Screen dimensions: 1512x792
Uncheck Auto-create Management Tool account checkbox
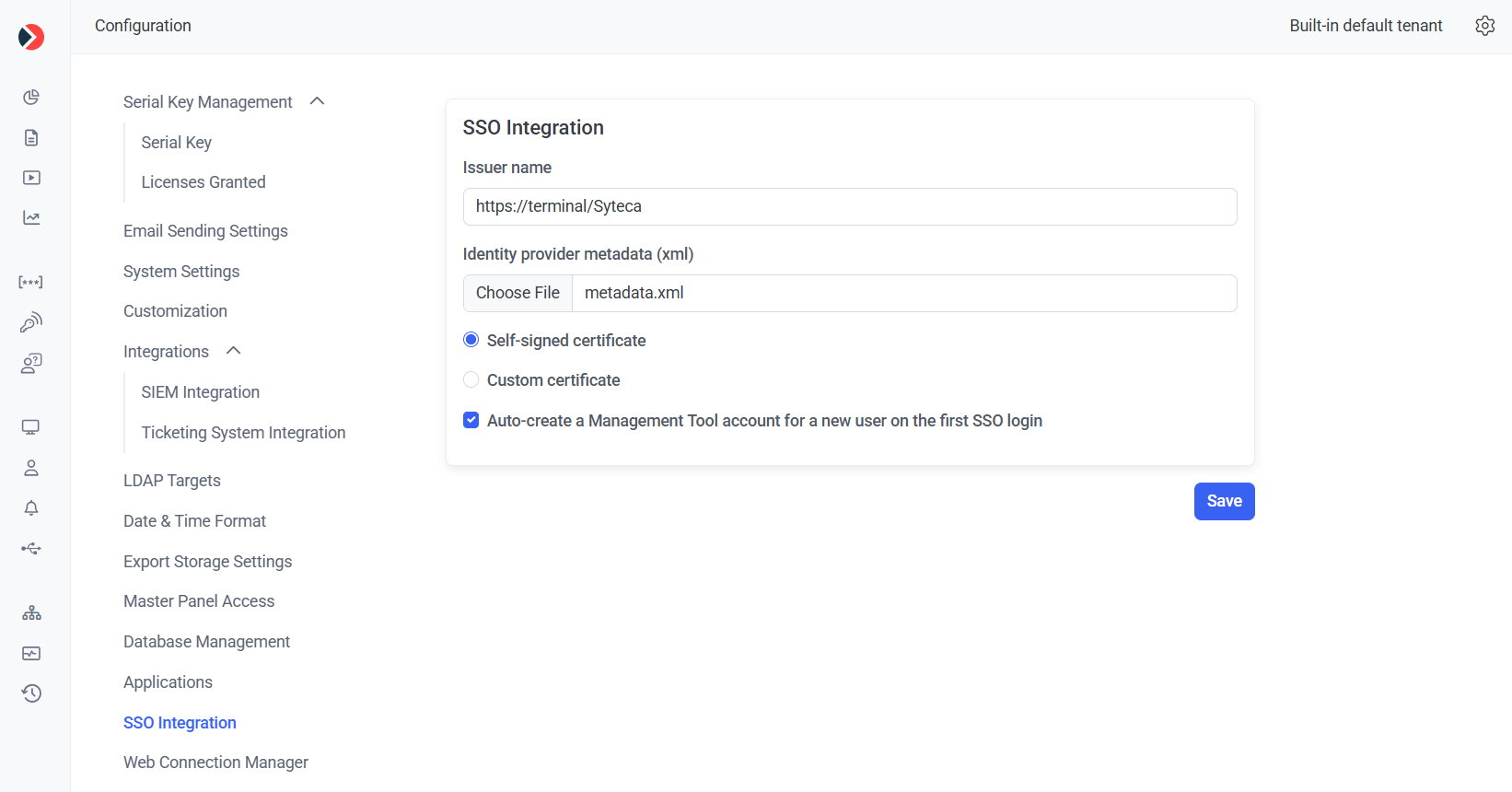(471, 420)
